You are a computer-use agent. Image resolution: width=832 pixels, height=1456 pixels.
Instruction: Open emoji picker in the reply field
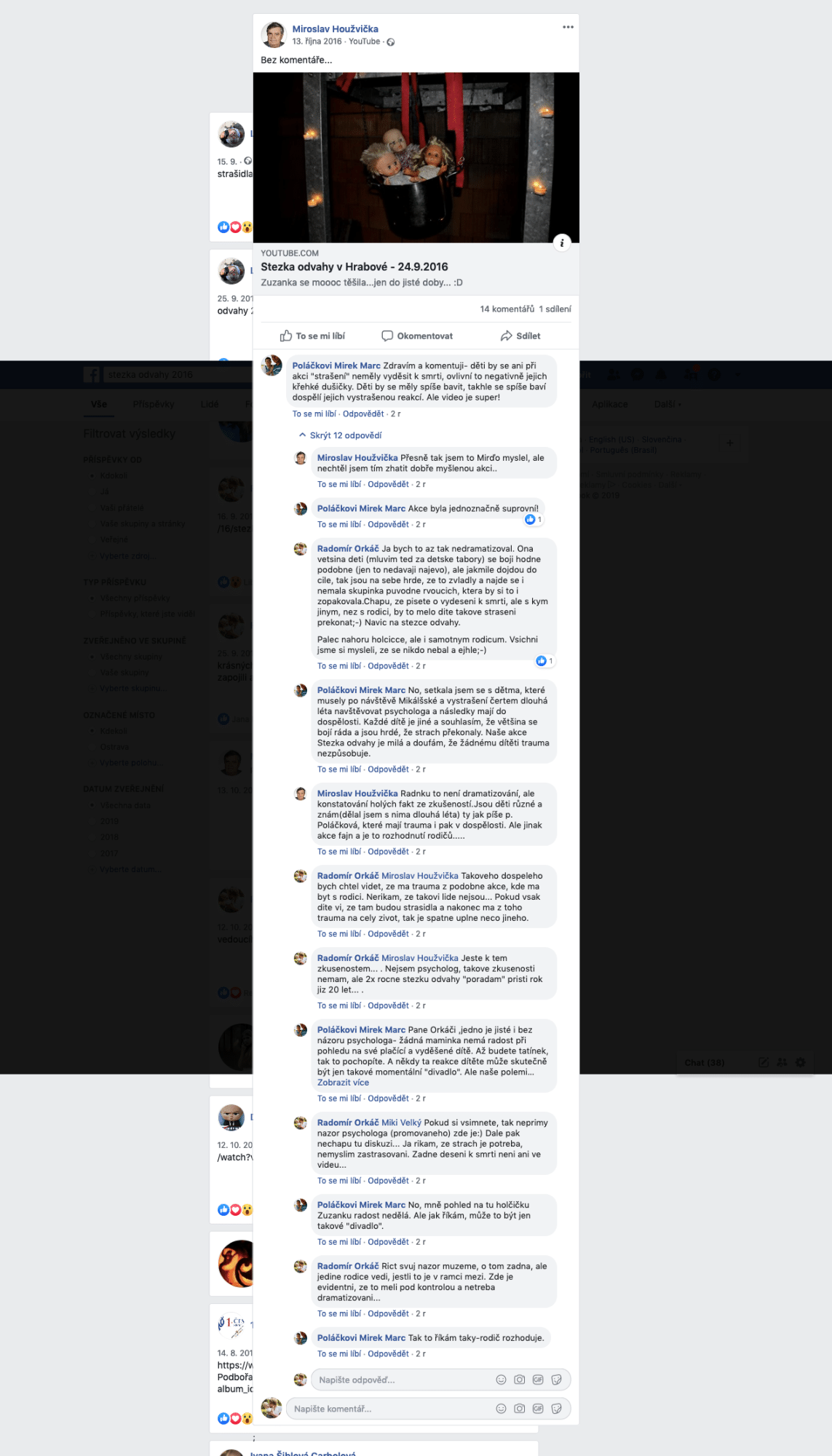pos(501,1380)
